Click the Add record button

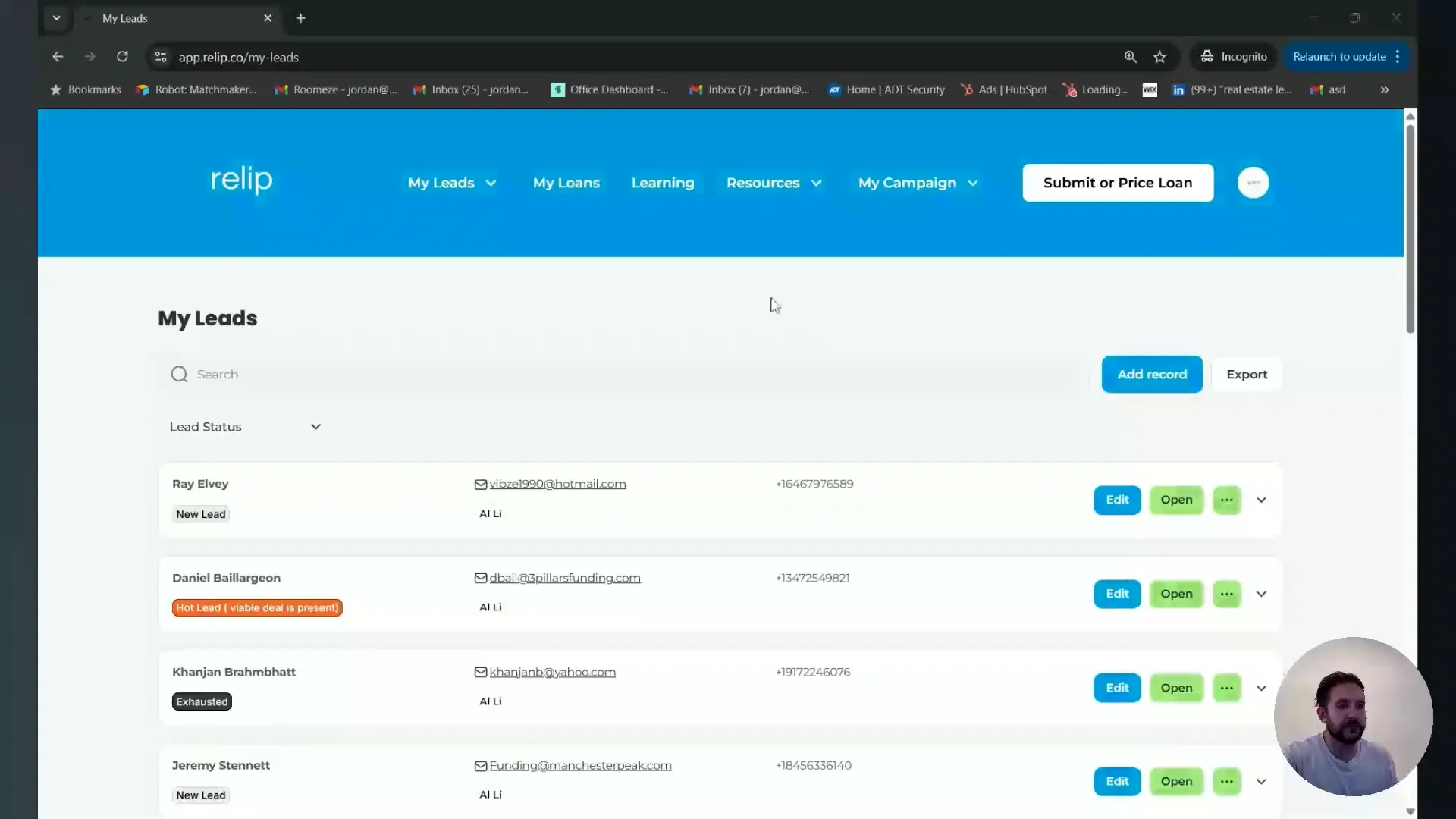coord(1152,374)
